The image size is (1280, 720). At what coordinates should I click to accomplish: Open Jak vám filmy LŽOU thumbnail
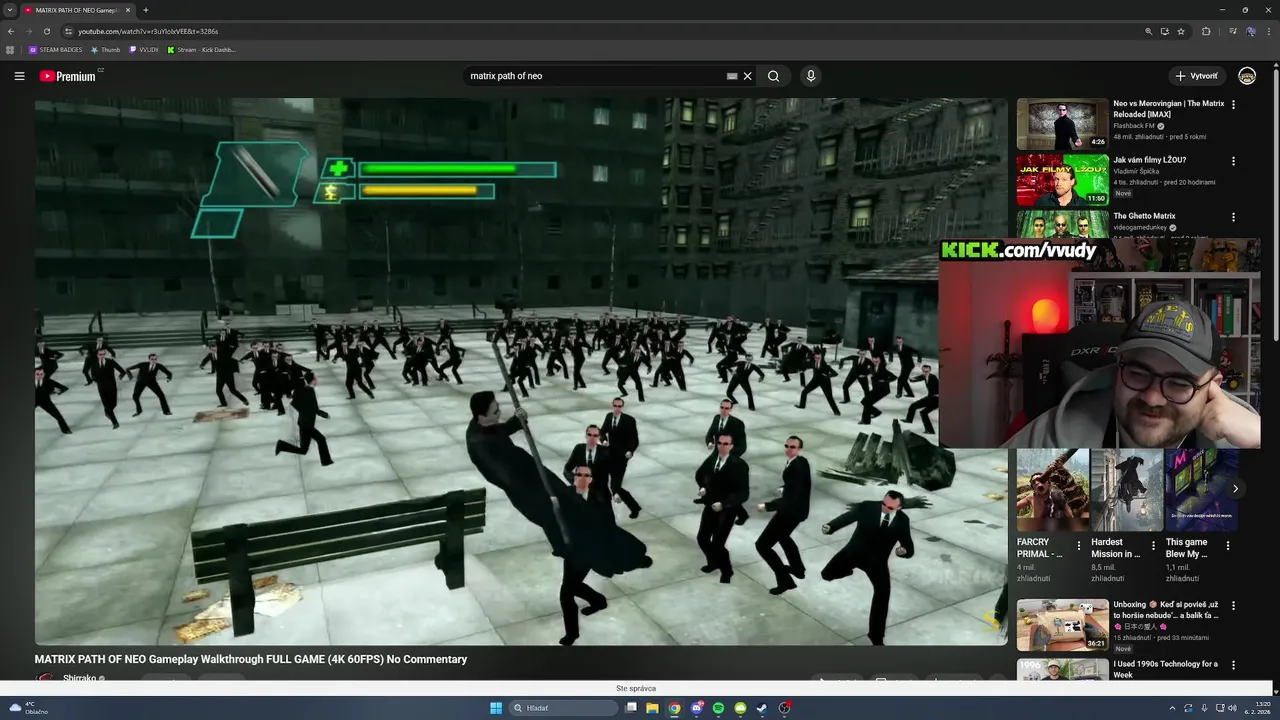pyautogui.click(x=1062, y=180)
